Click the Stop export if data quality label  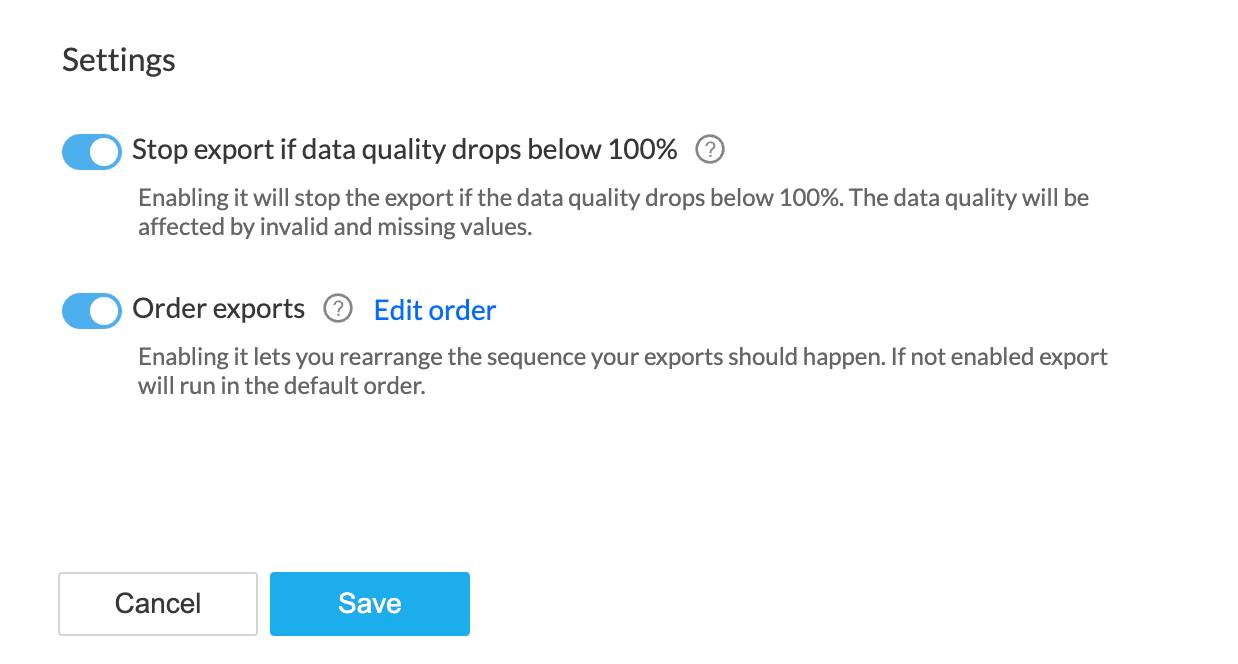point(405,150)
